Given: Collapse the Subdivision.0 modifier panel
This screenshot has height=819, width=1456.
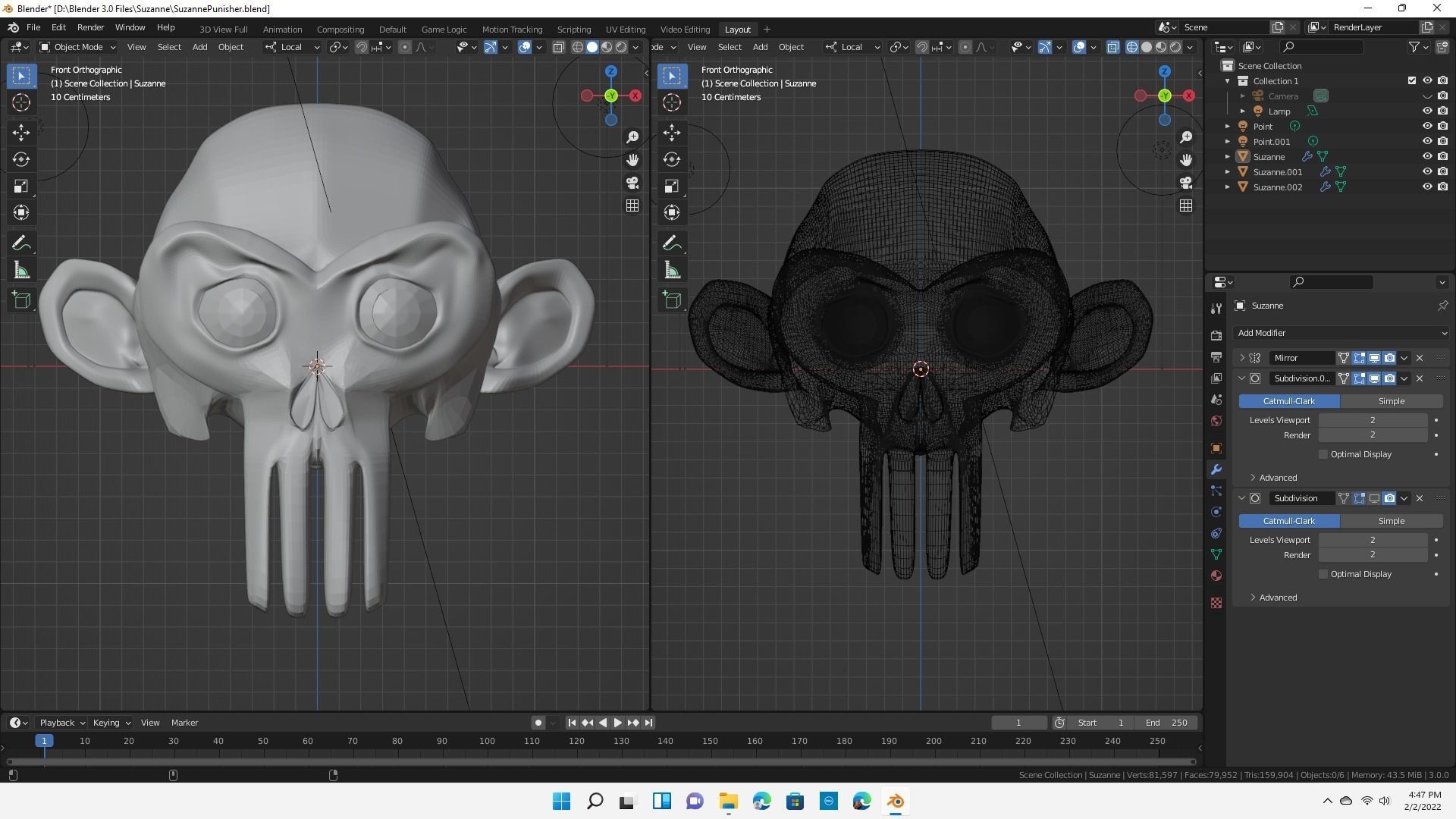Looking at the screenshot, I should click(1242, 378).
